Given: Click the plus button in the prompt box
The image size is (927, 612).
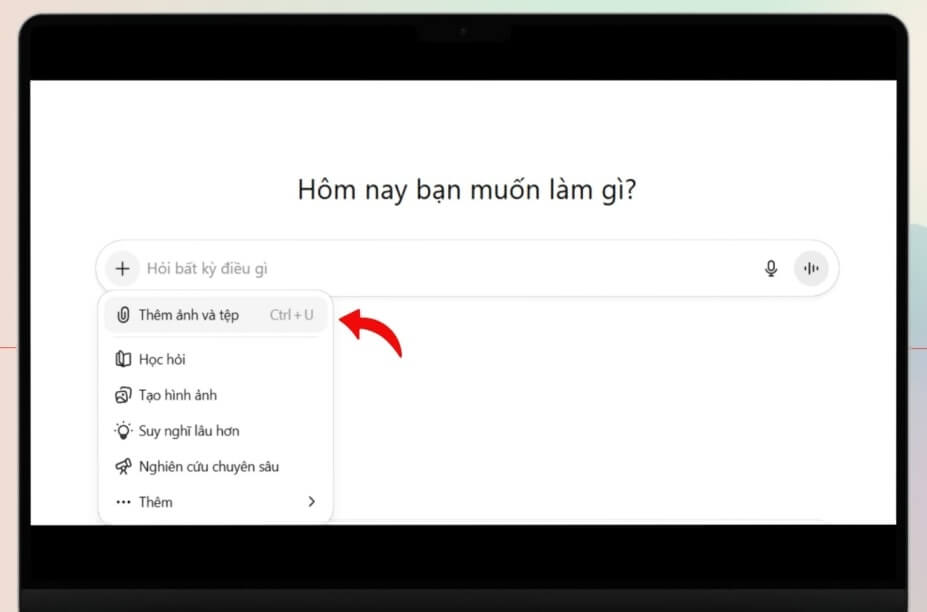Looking at the screenshot, I should tap(122, 268).
